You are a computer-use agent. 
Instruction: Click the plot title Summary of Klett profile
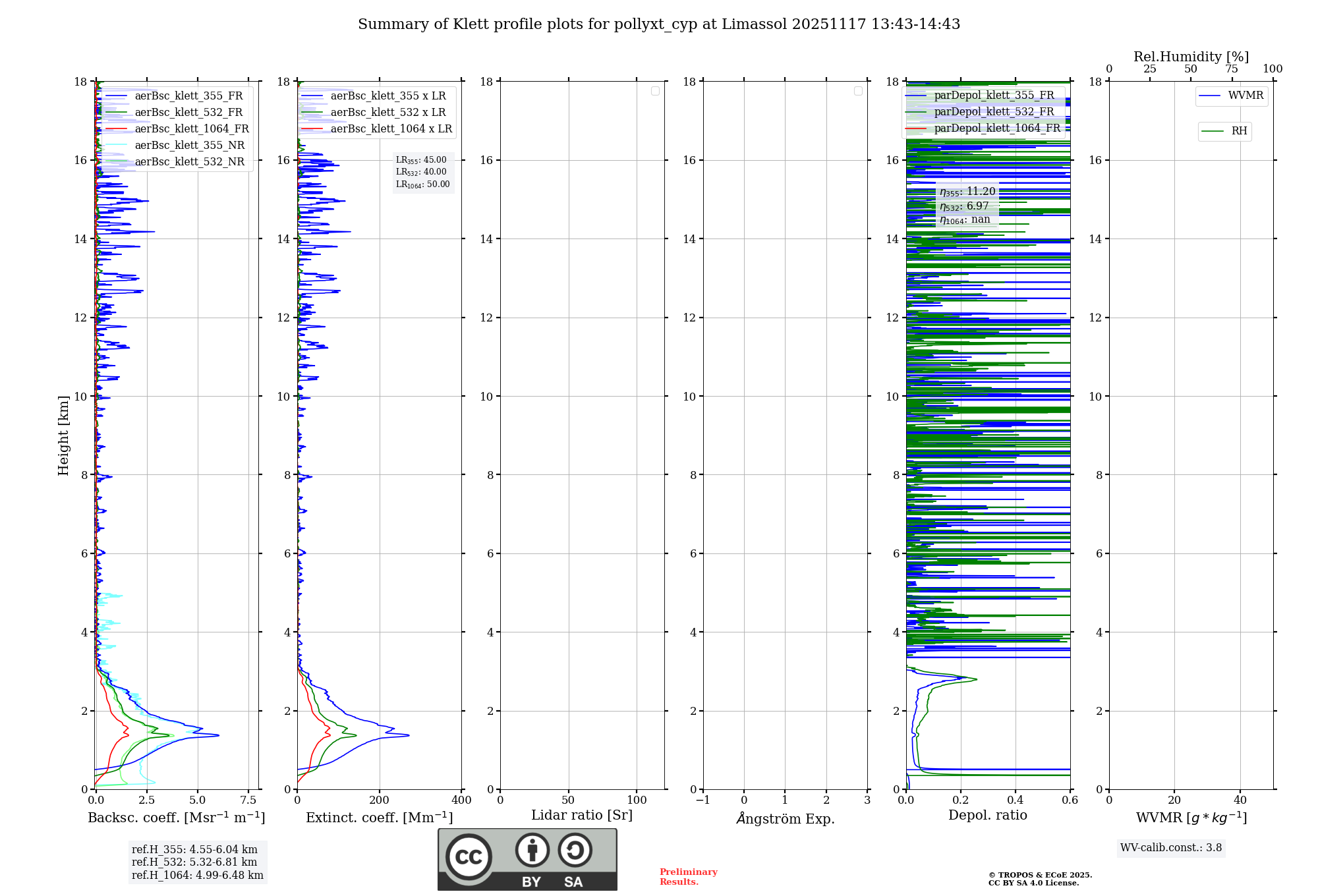(659, 24)
